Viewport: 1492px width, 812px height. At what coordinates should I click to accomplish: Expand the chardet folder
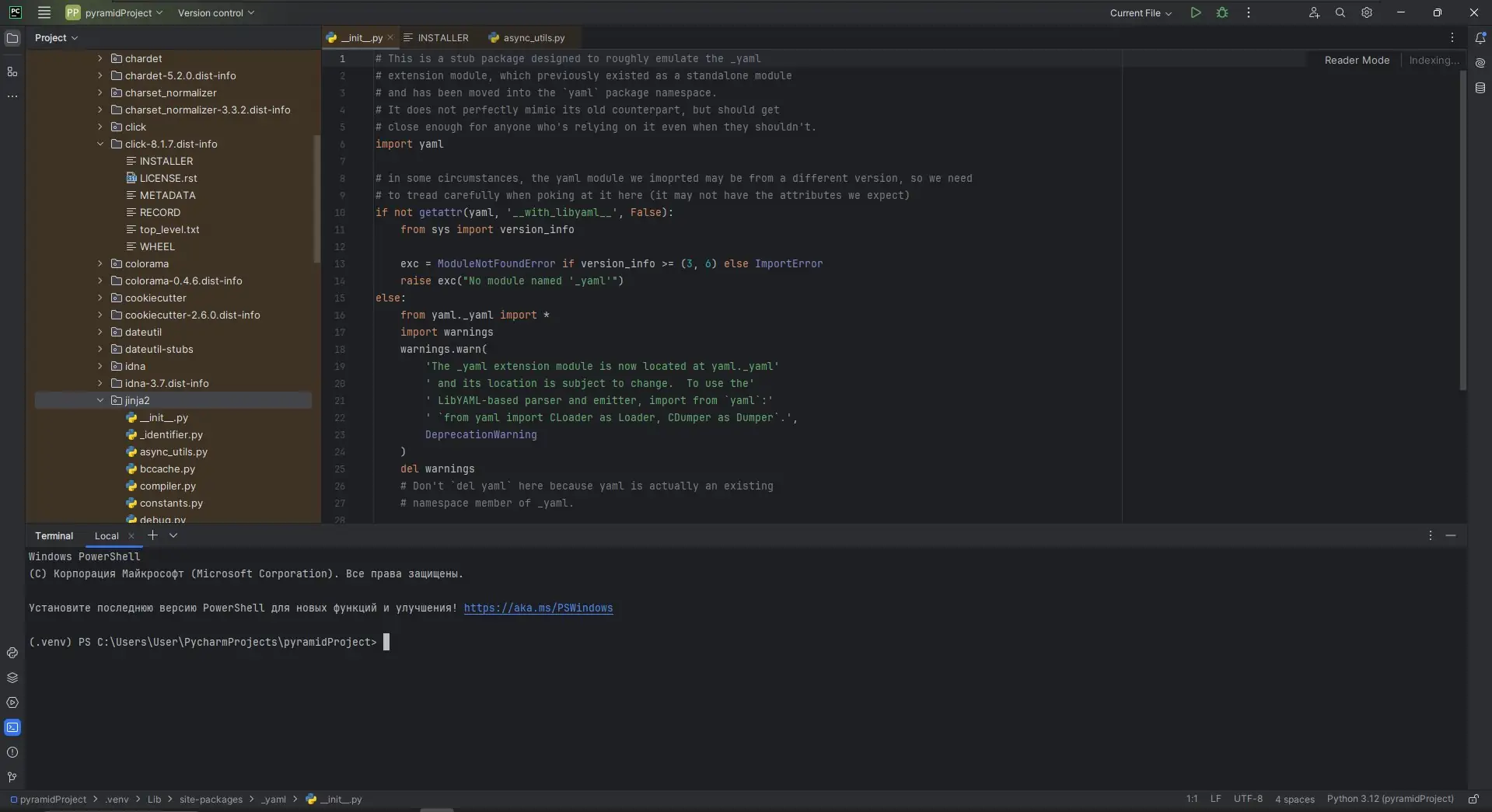click(x=100, y=58)
